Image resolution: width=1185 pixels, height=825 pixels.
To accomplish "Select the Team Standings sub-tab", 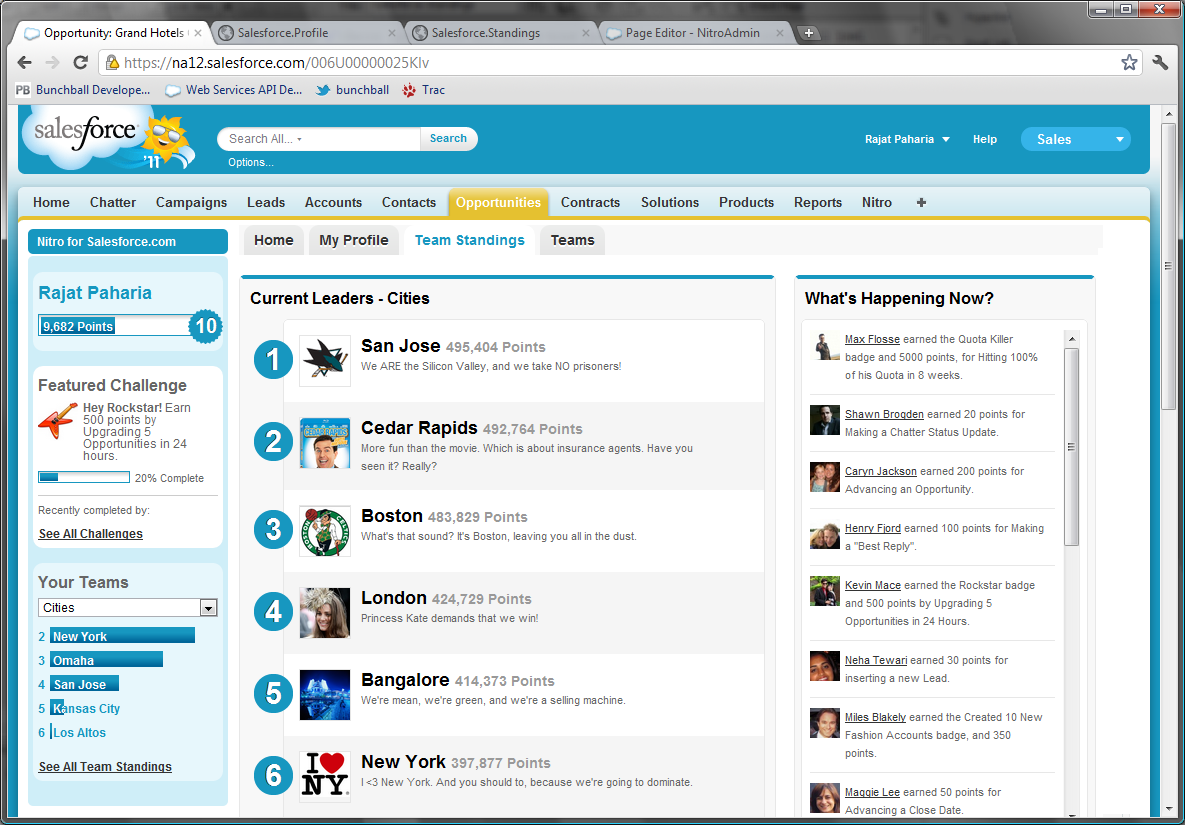I will [469, 240].
